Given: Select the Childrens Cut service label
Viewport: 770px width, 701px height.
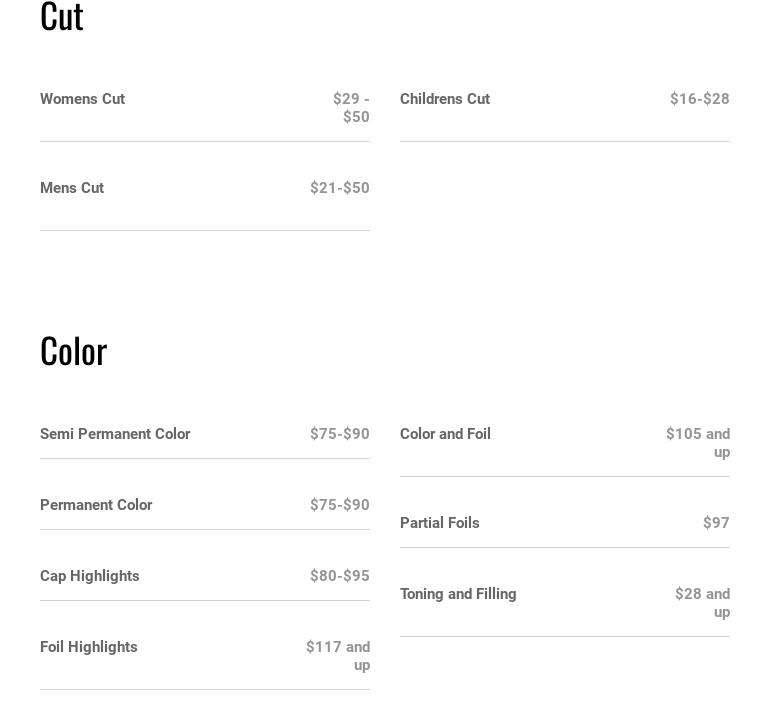Looking at the screenshot, I should 445,99.
